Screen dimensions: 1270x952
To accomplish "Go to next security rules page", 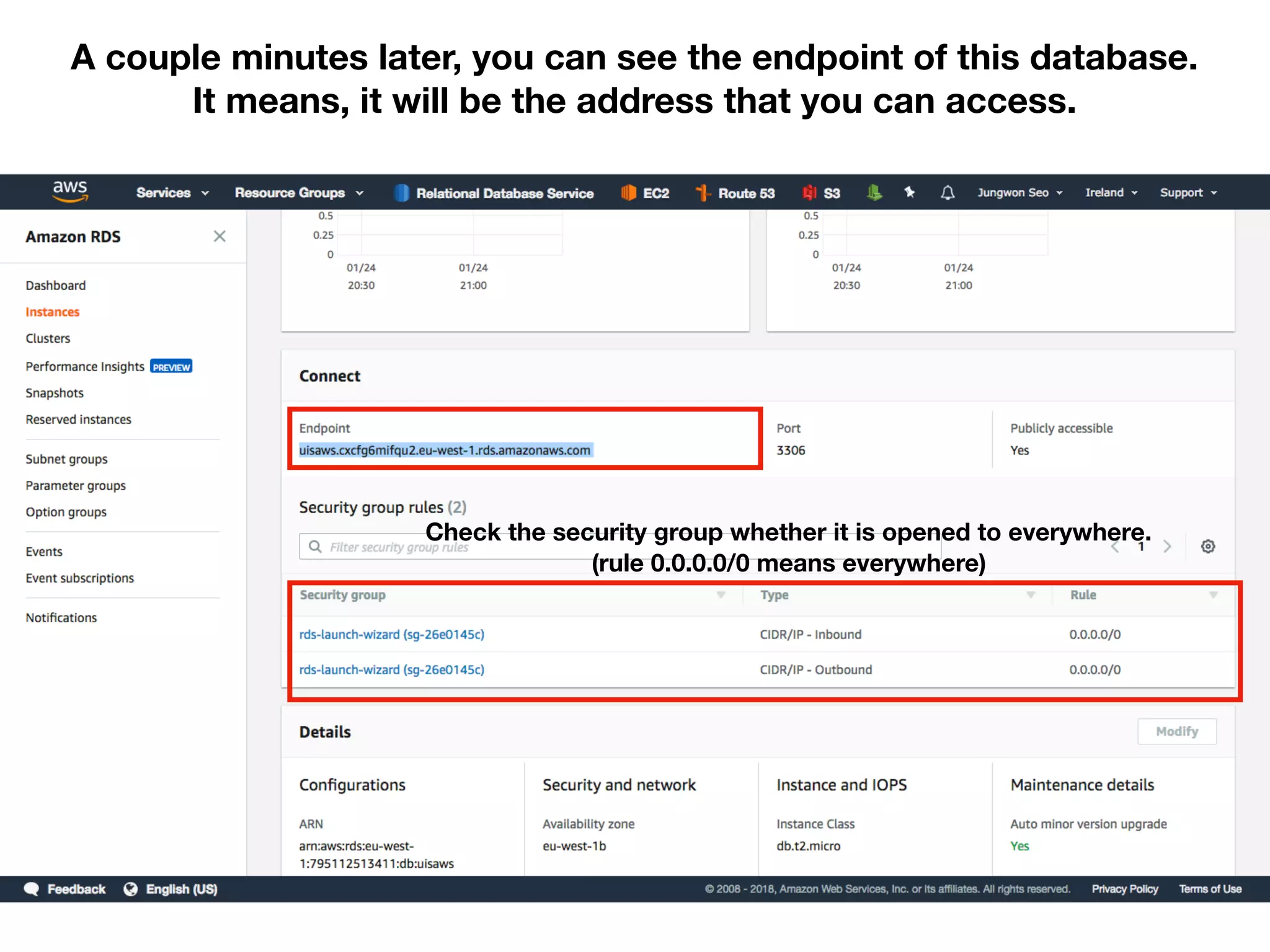I will click(x=1168, y=546).
